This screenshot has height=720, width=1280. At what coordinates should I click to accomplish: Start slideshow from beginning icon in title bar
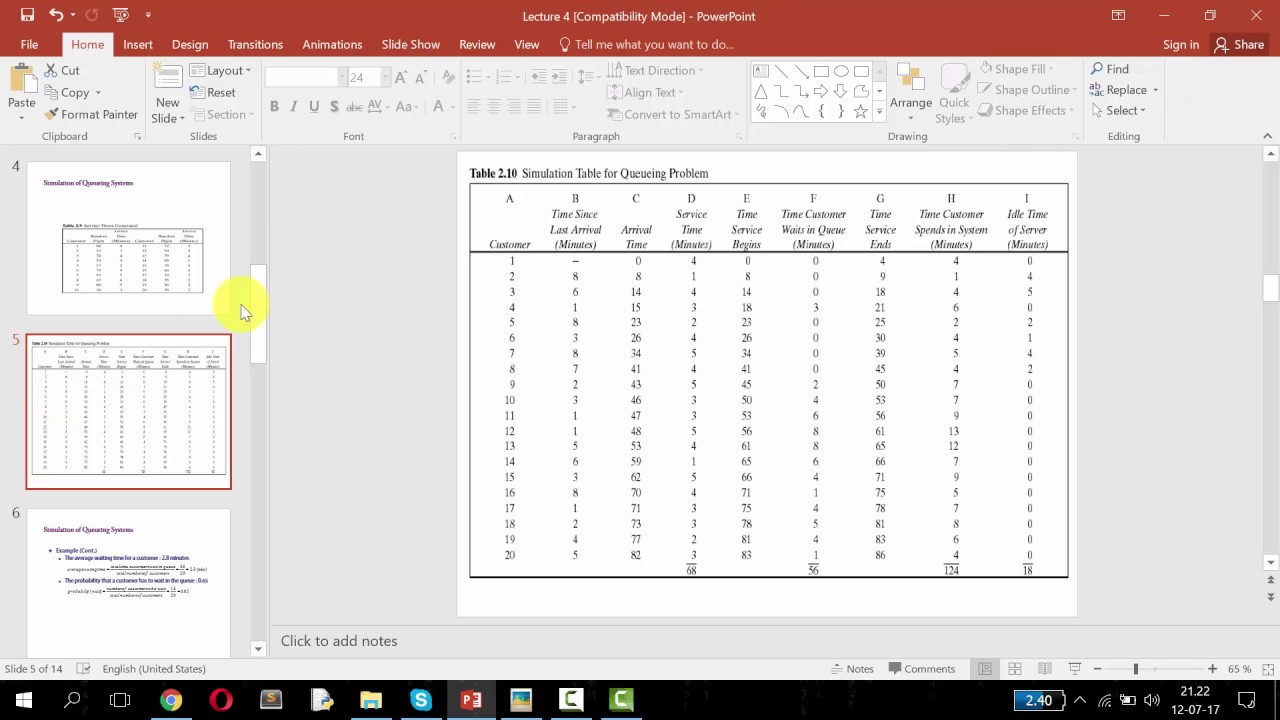point(120,15)
